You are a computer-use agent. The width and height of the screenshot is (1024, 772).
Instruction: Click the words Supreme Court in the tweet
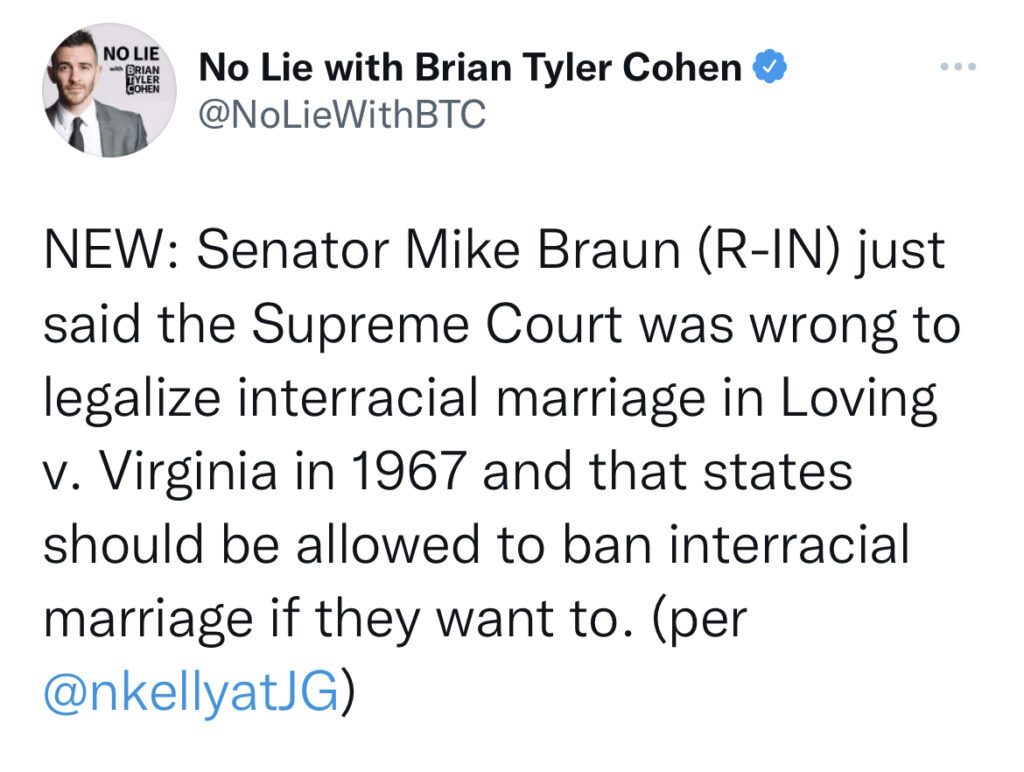(x=437, y=326)
